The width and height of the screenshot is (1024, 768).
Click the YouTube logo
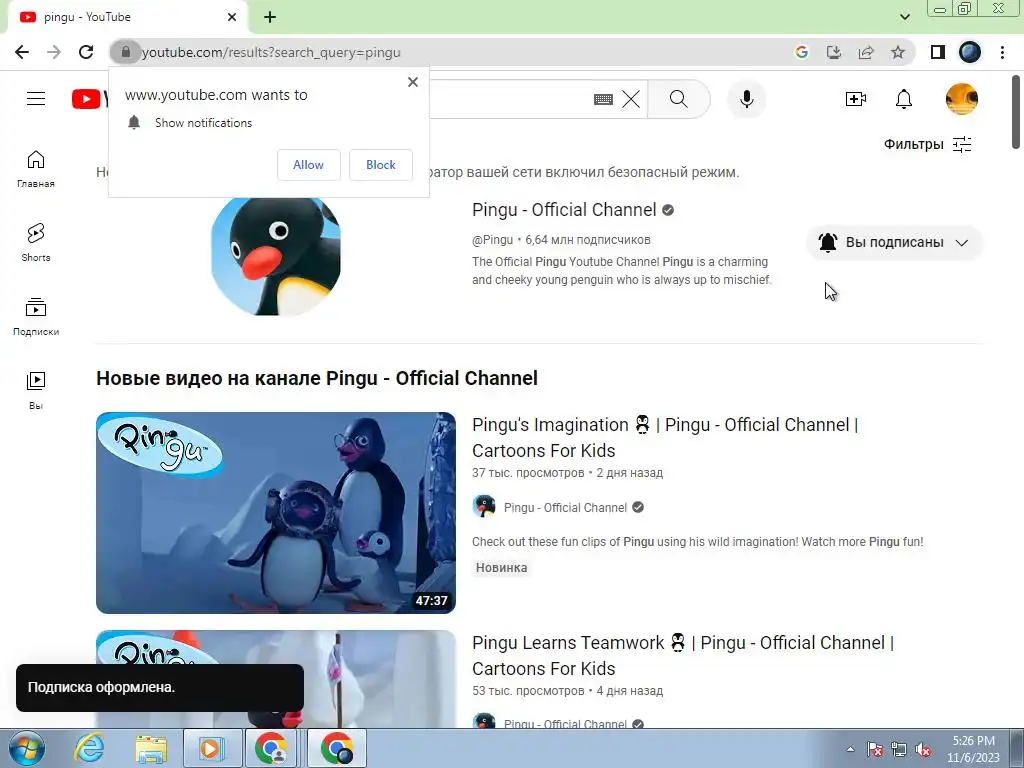point(89,99)
